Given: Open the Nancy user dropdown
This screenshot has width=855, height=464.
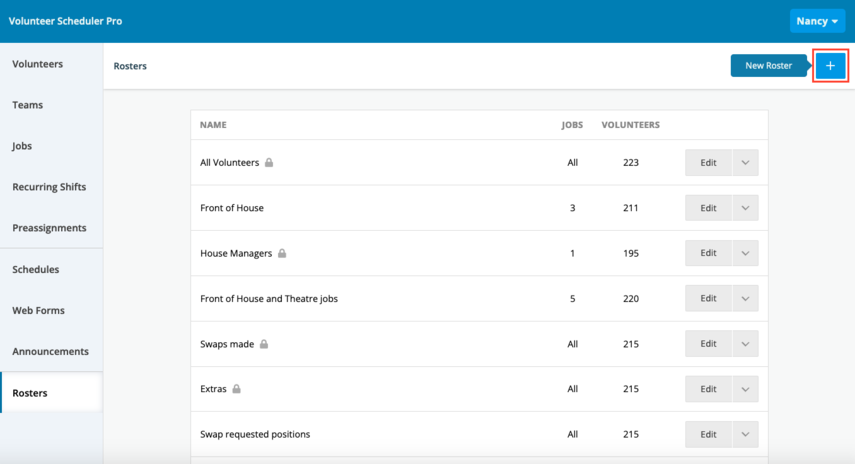Looking at the screenshot, I should (817, 21).
